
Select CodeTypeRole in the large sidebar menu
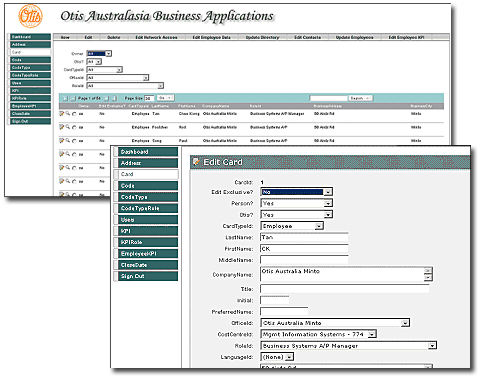147,208
